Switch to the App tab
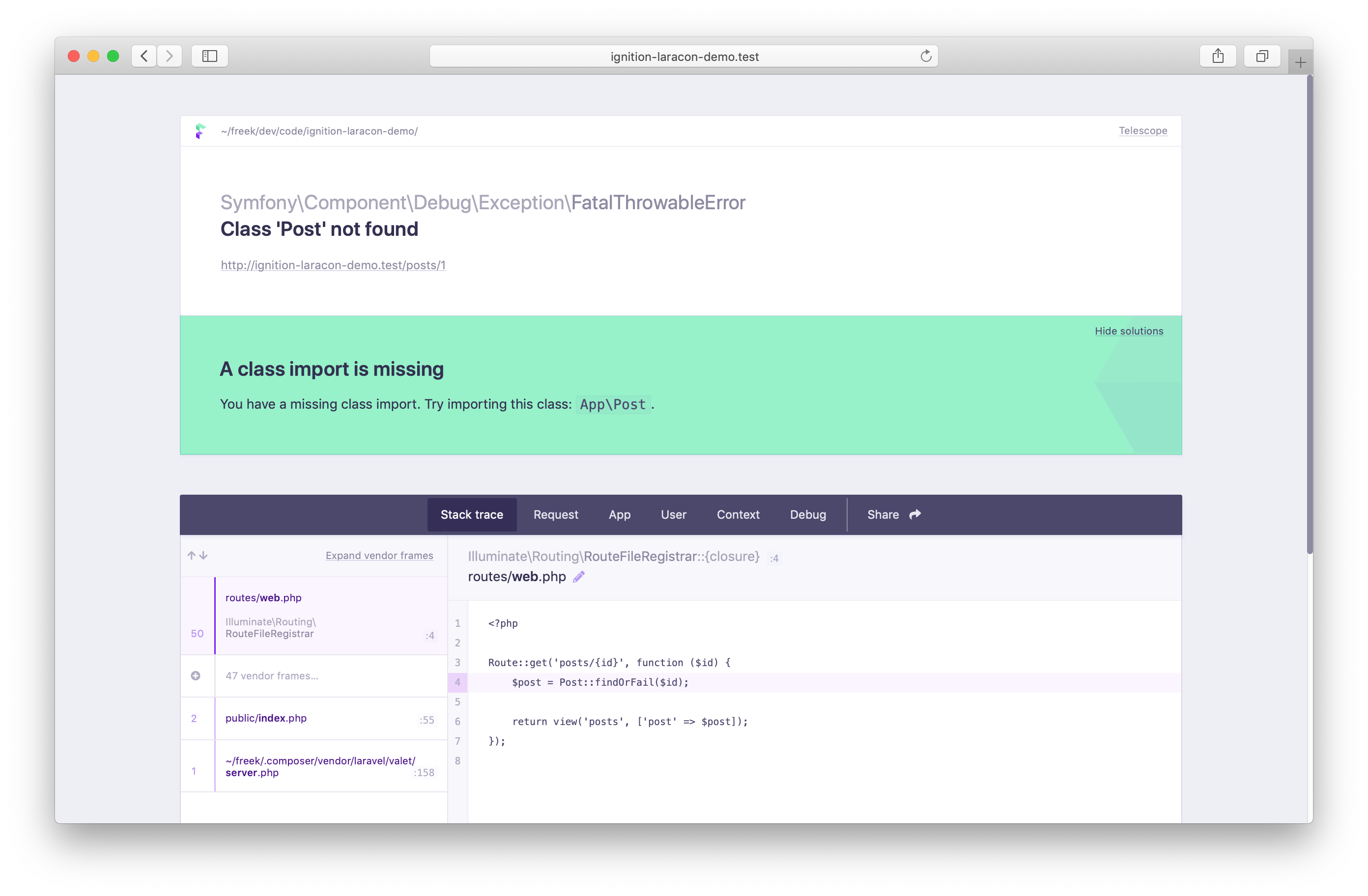Screen dimensions: 1368x896 point(620,514)
